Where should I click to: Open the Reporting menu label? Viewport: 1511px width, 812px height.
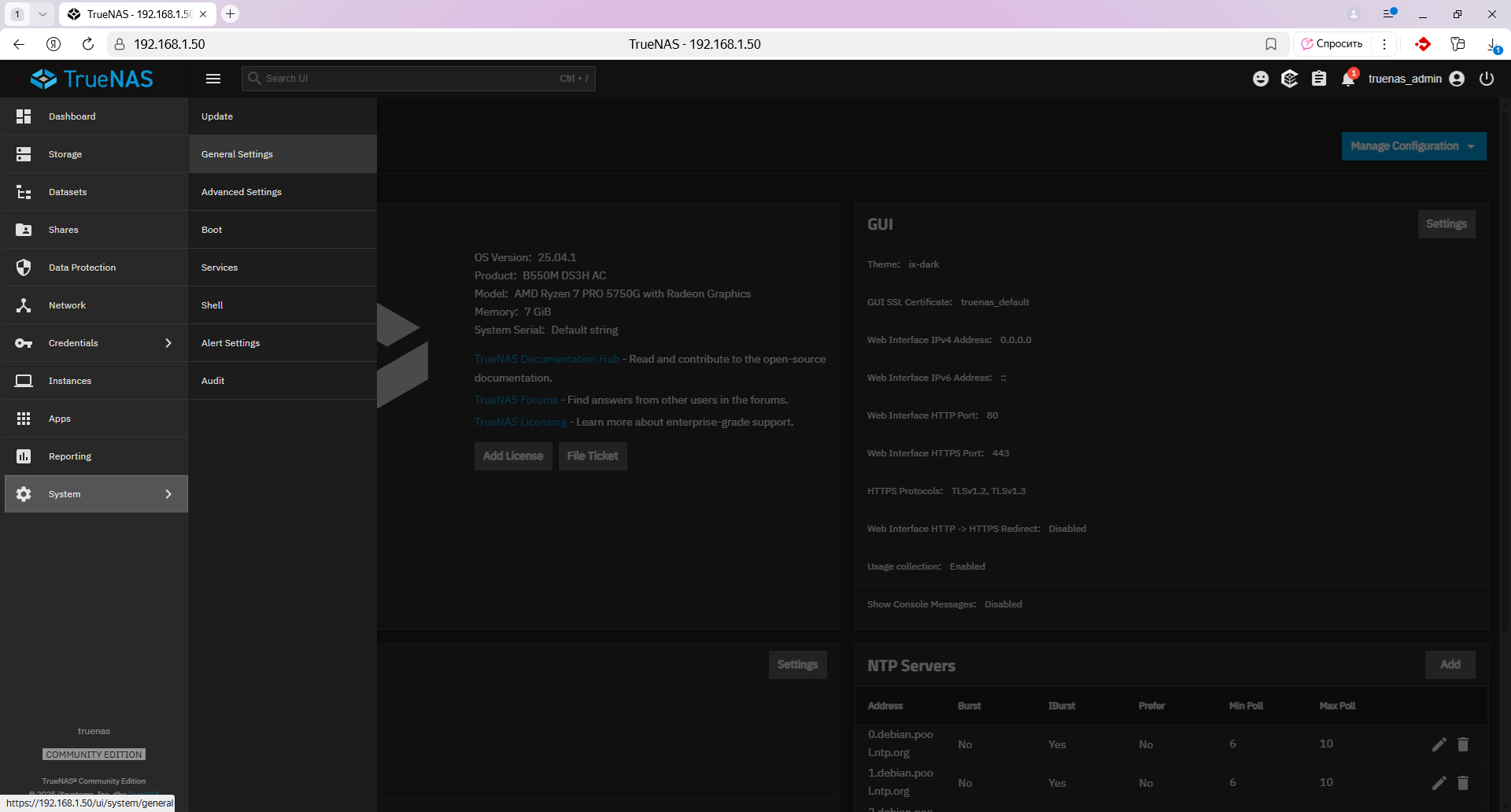tap(70, 456)
